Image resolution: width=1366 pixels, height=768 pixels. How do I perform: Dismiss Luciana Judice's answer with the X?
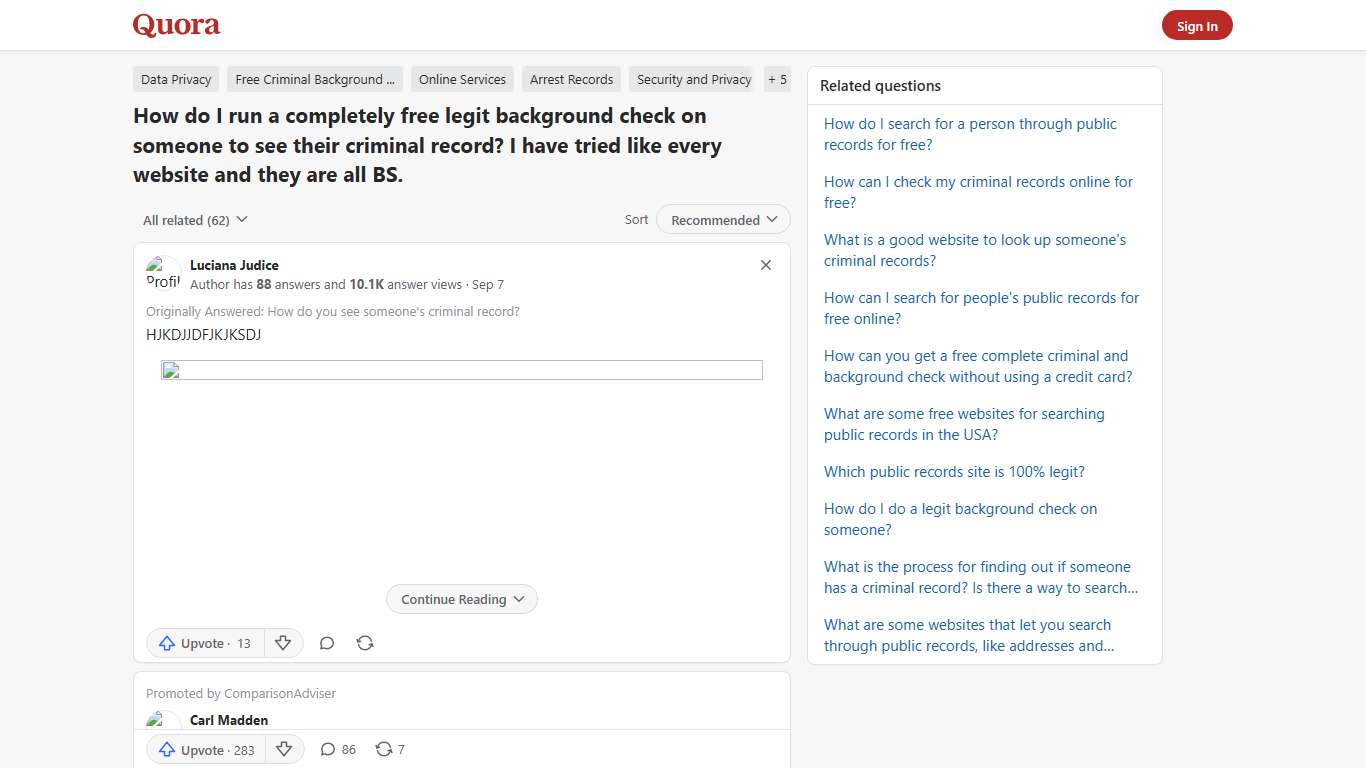coord(766,265)
